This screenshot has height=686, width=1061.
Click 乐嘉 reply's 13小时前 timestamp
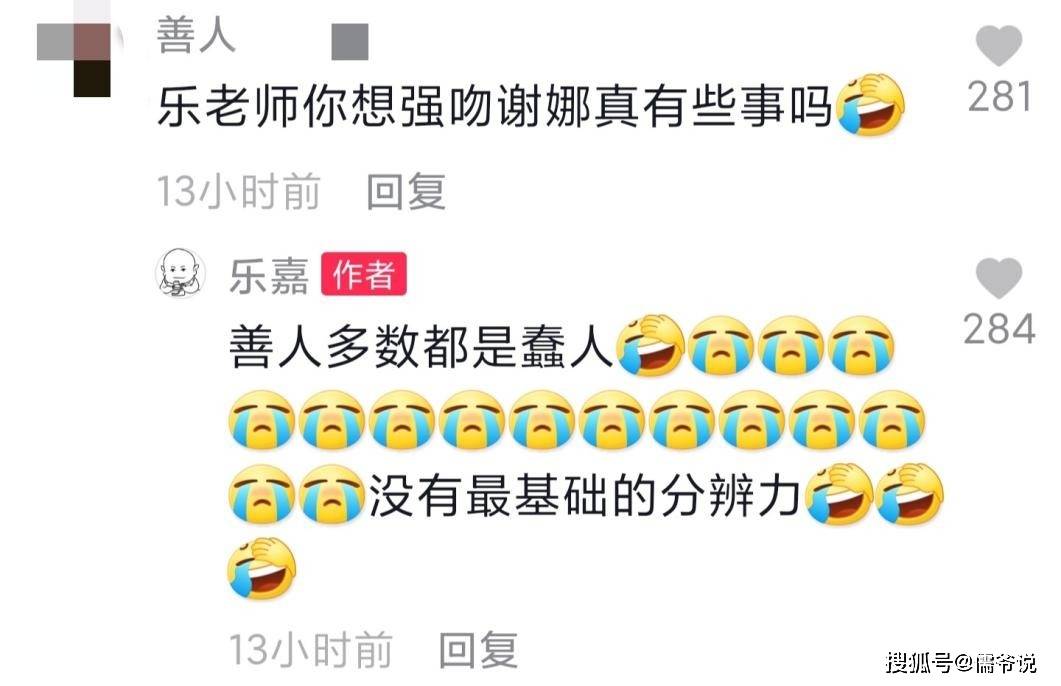pyautogui.click(x=311, y=650)
